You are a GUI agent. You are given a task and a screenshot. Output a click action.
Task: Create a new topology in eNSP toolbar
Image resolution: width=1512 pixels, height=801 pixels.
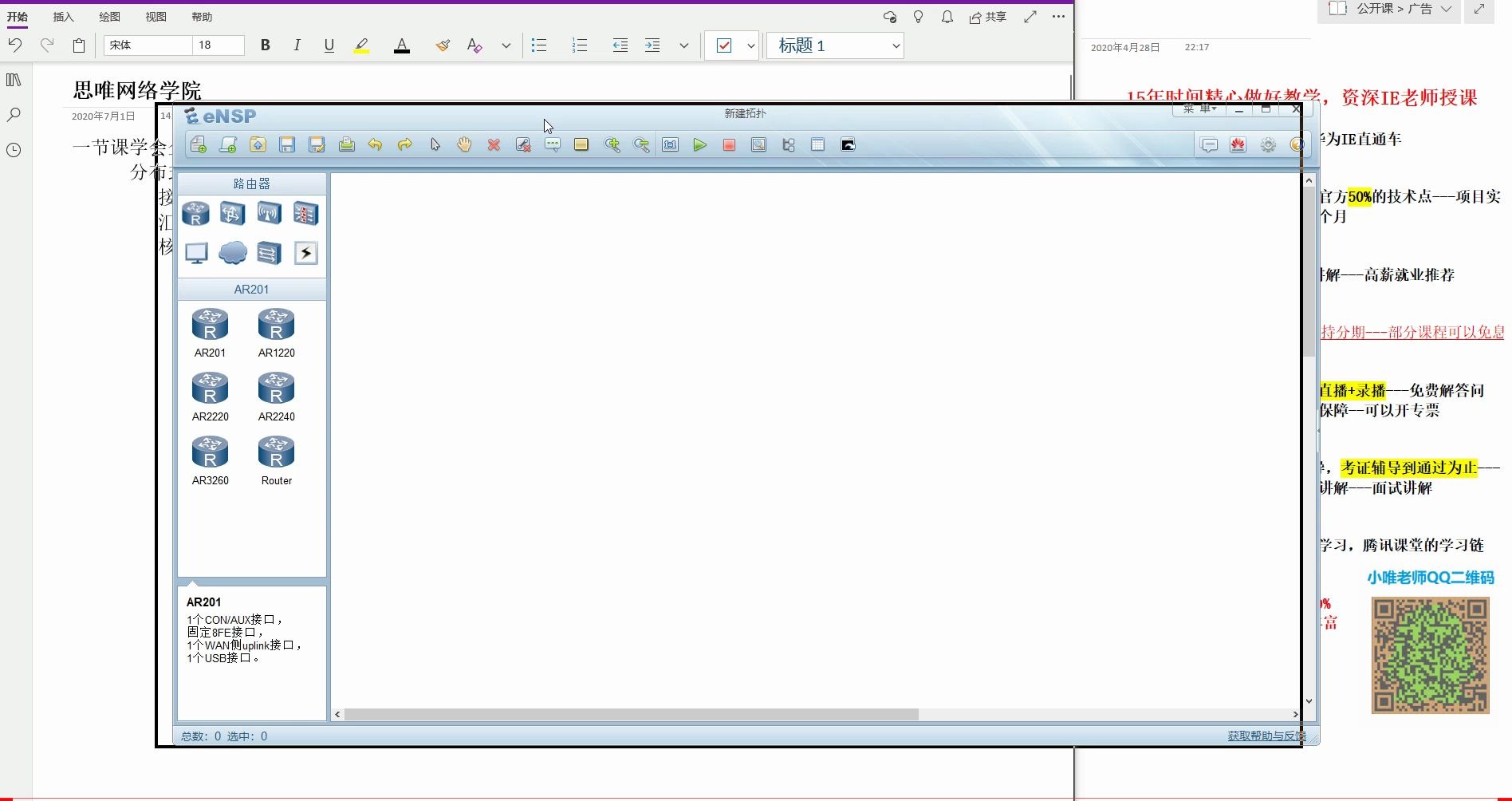[199, 144]
